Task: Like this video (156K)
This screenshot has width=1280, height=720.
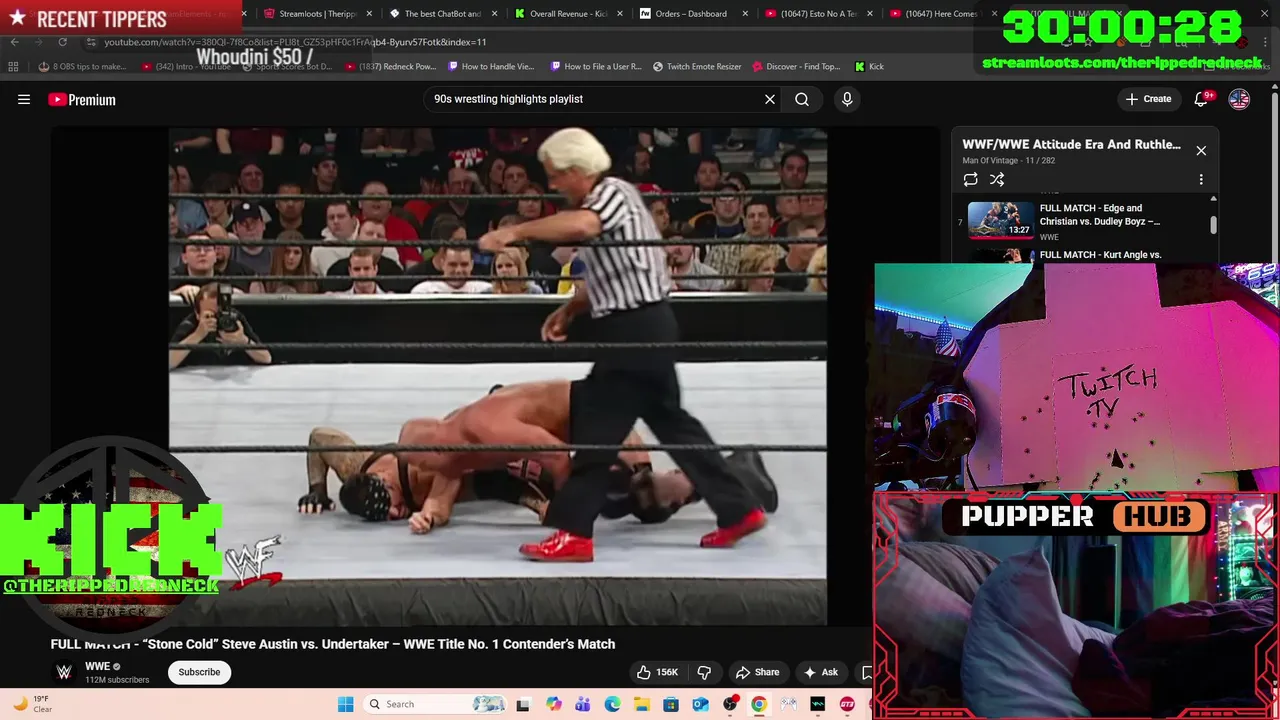Action: coord(657,672)
